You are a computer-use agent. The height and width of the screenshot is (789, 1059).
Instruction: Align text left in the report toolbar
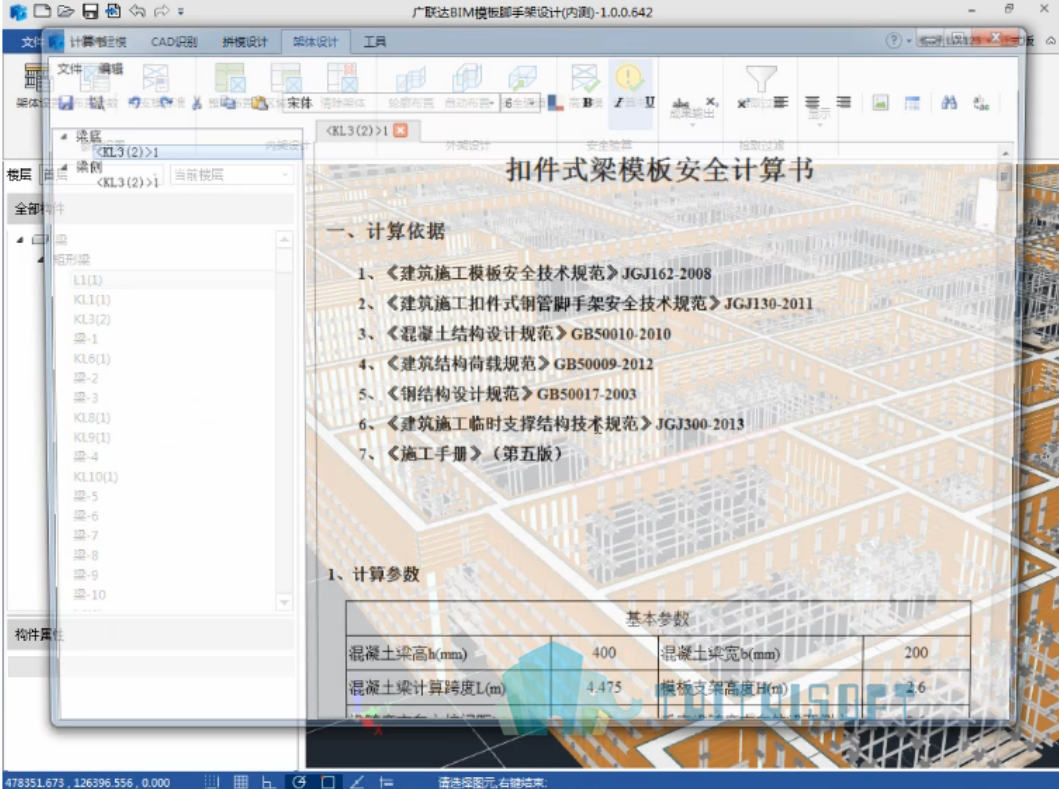(781, 102)
